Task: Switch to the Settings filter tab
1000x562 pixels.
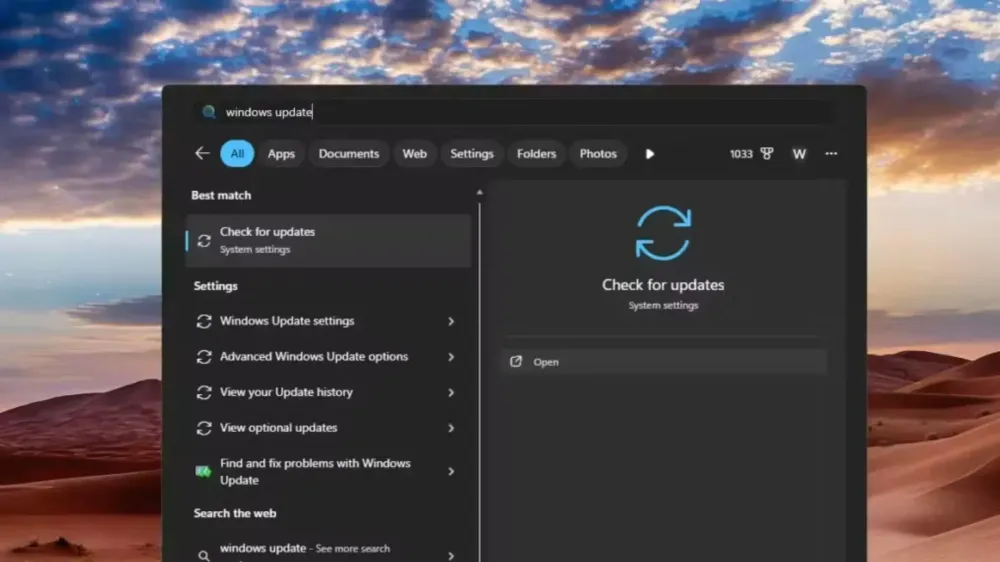Action: coord(472,154)
